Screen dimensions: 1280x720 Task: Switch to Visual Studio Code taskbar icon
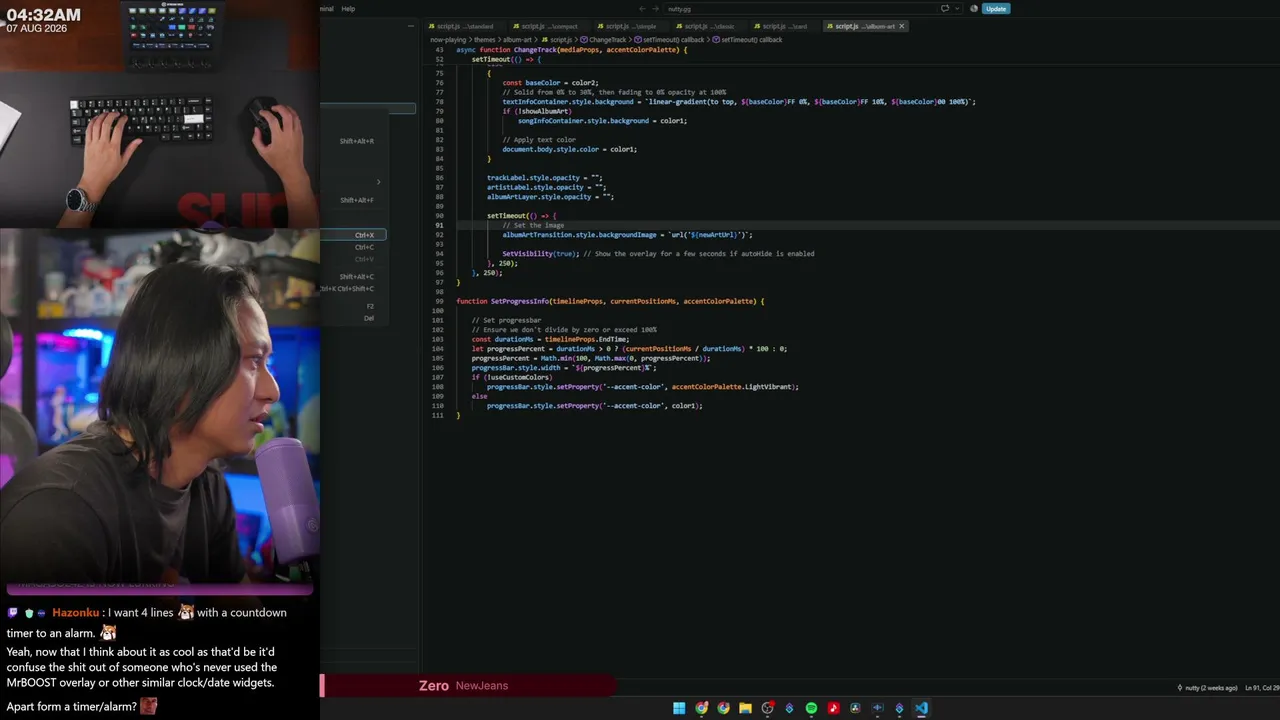point(921,708)
